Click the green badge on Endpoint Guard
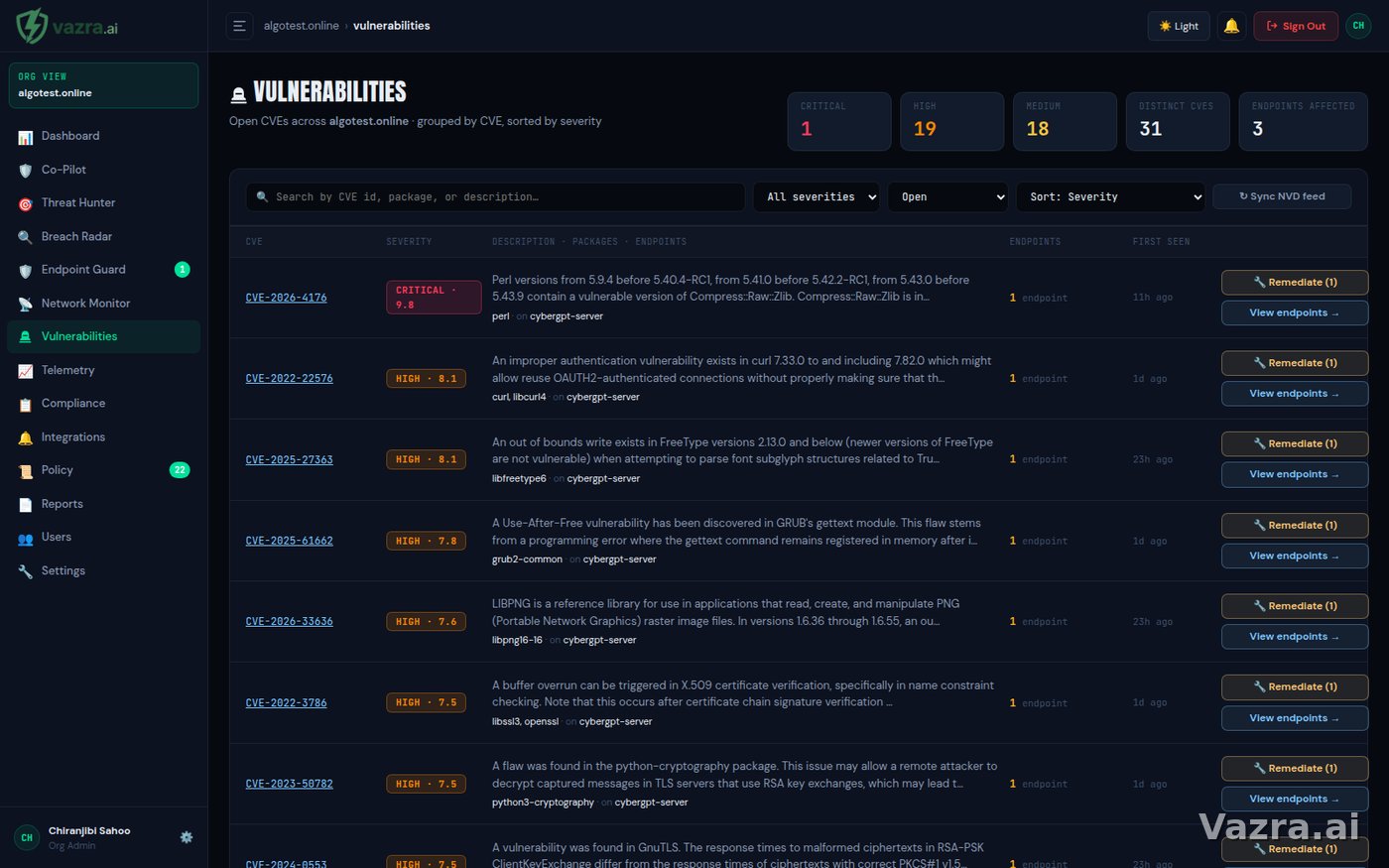The height and width of the screenshot is (868, 1389). [183, 270]
